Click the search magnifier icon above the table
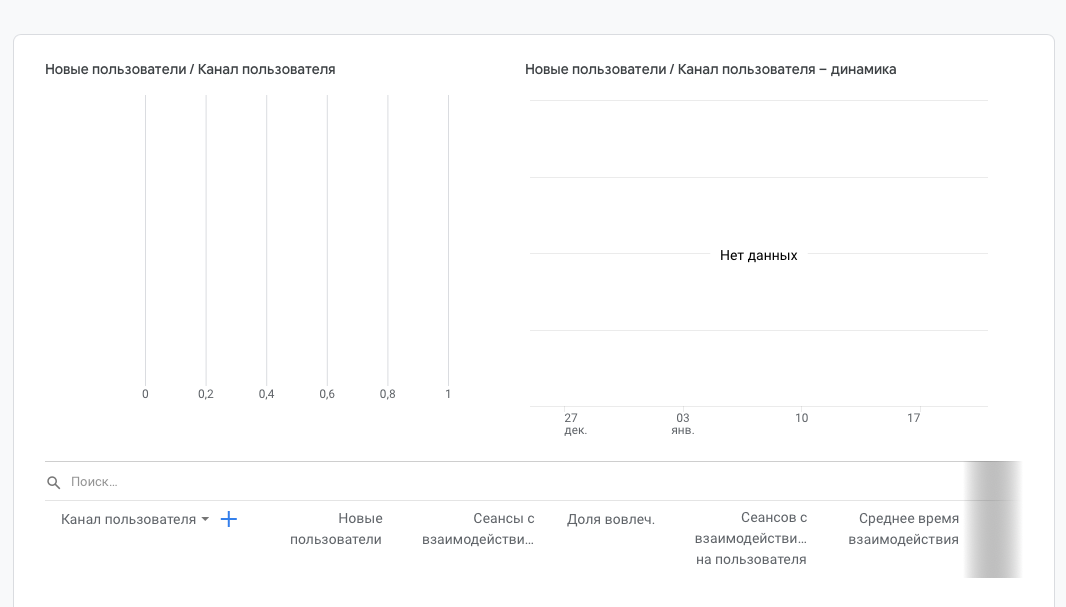This screenshot has height=607, width=1066. pyautogui.click(x=53, y=482)
